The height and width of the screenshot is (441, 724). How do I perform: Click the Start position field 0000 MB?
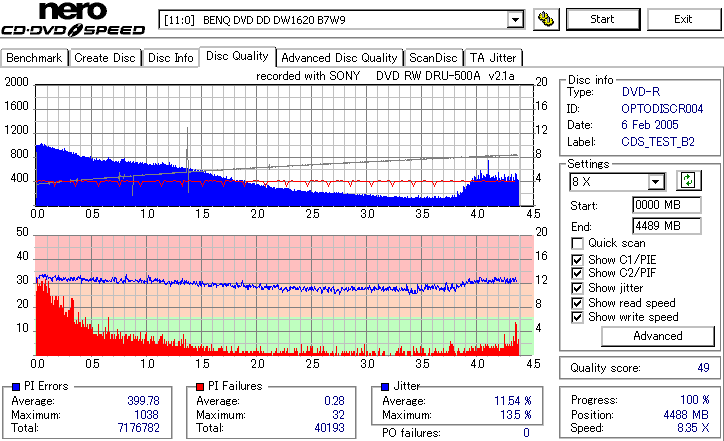click(666, 205)
